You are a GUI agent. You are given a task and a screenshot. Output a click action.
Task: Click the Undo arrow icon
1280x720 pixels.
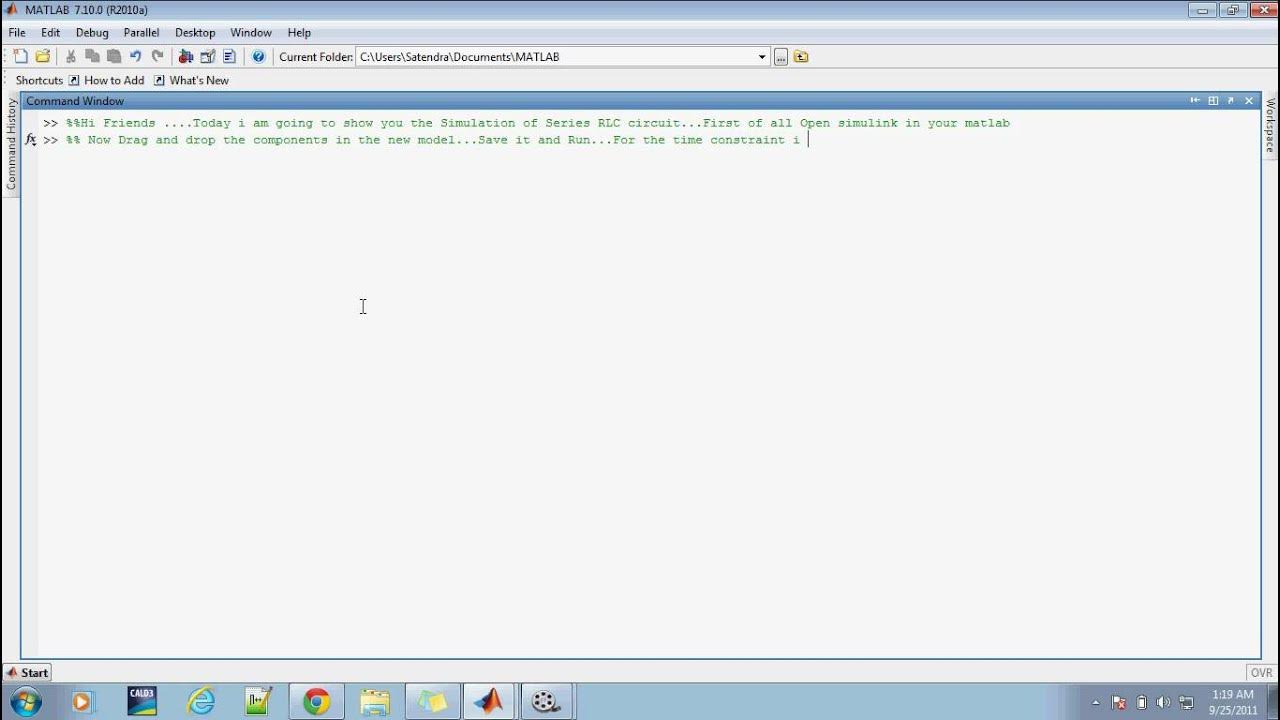(x=135, y=57)
